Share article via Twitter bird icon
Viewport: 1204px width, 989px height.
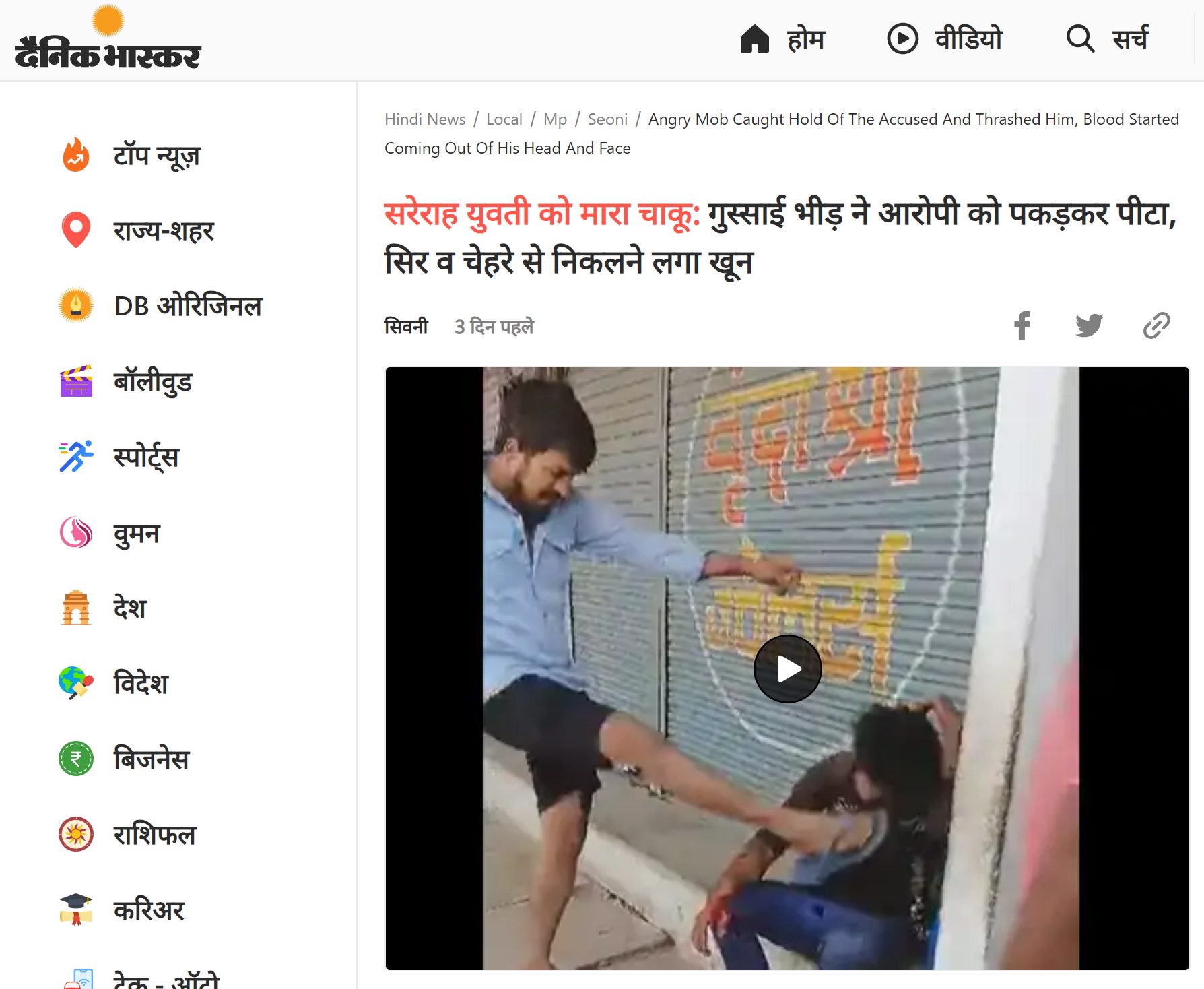[x=1089, y=325]
